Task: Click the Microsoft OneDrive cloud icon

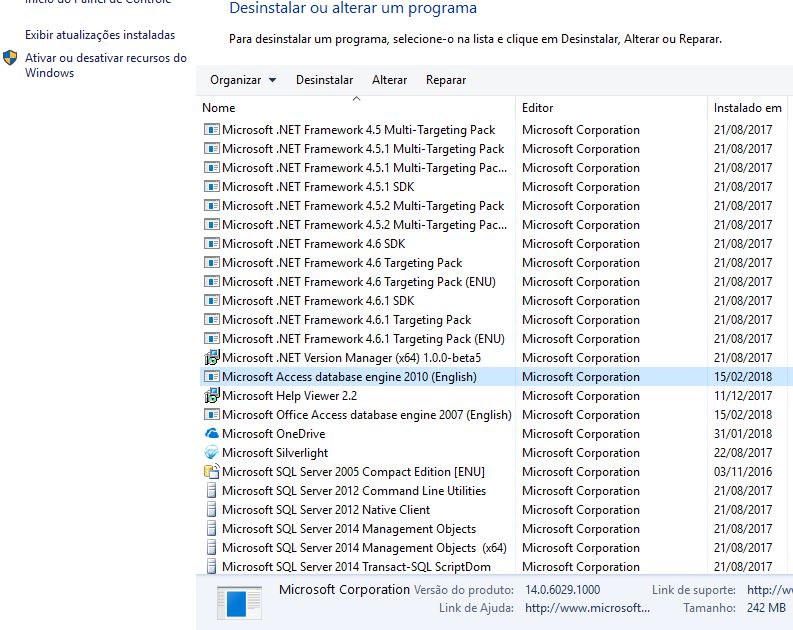Action: coord(211,434)
